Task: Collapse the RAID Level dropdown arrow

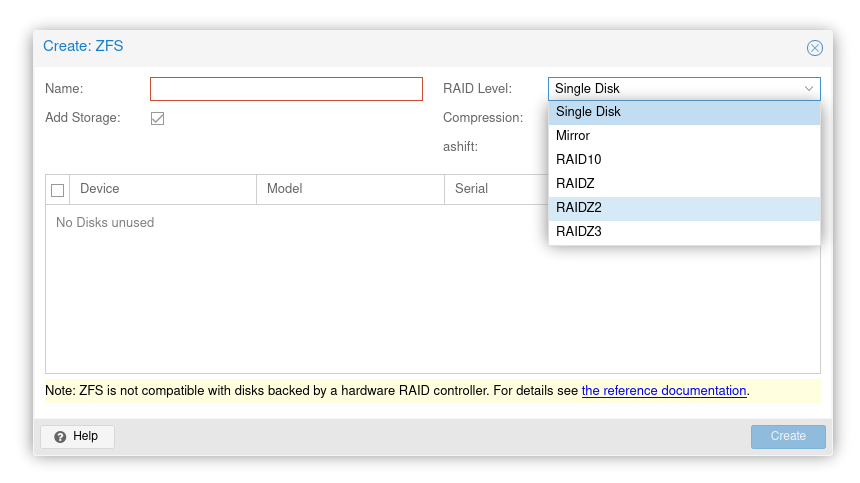Action: click(808, 89)
